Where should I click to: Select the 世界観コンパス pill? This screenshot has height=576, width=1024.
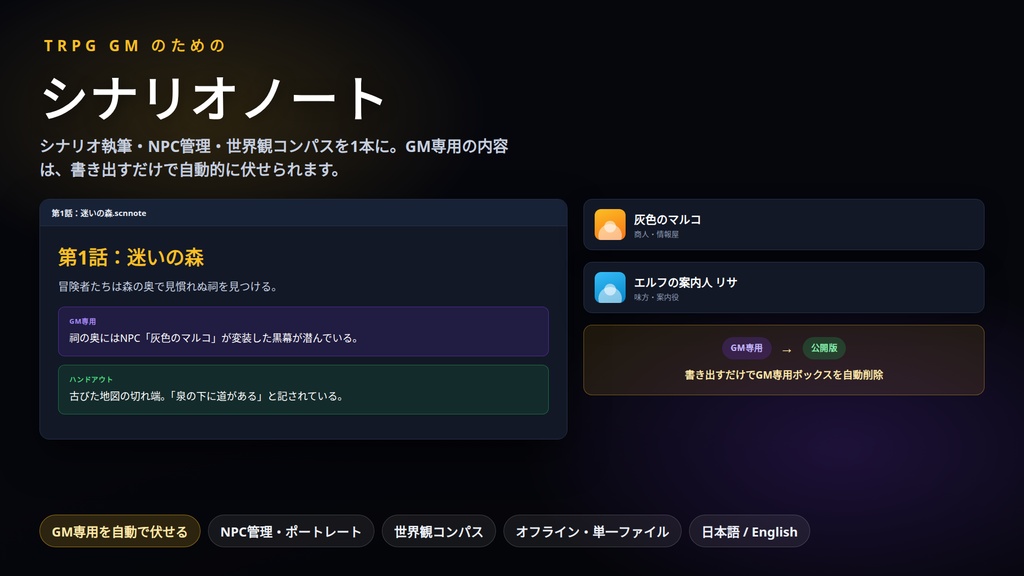coord(438,532)
